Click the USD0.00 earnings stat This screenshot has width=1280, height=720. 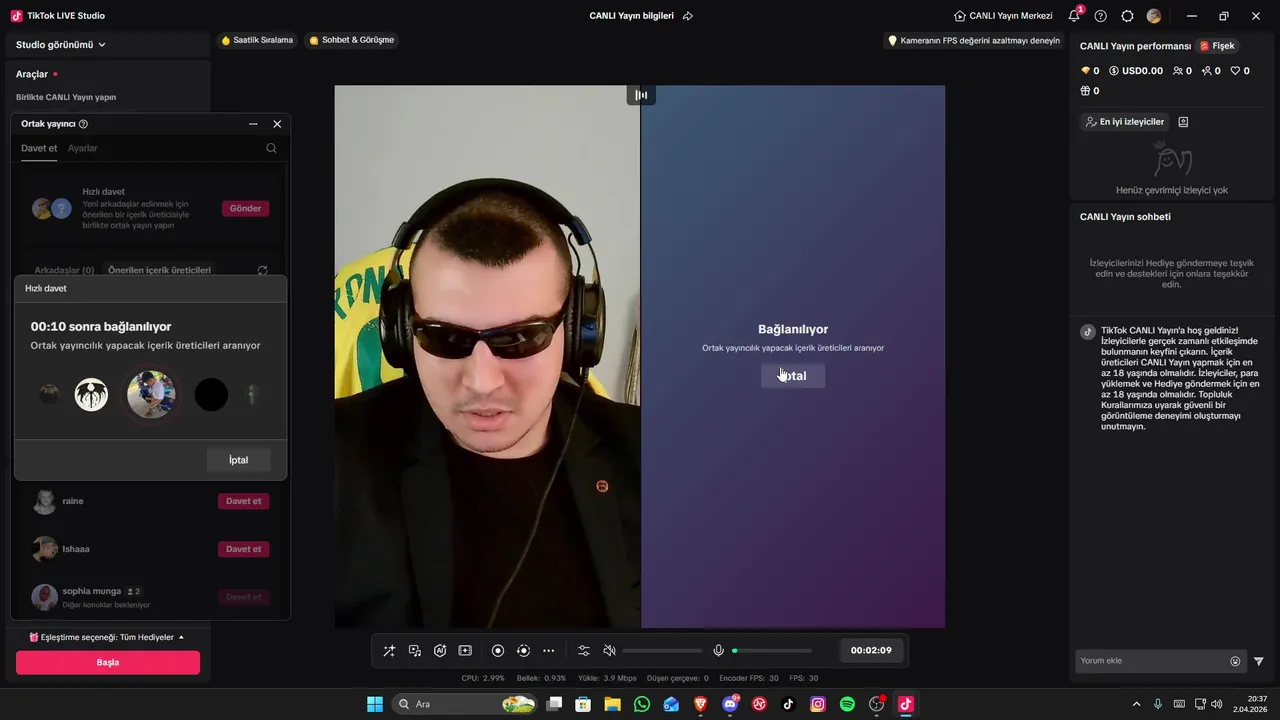pos(1136,71)
